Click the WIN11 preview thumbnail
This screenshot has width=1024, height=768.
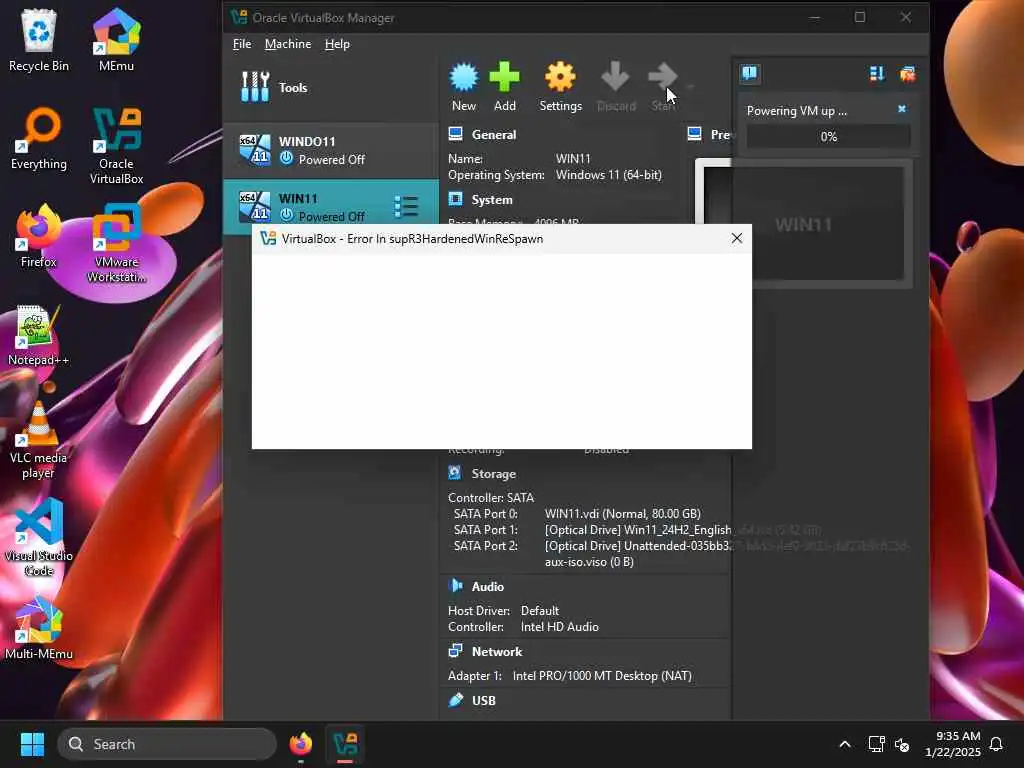click(x=803, y=223)
